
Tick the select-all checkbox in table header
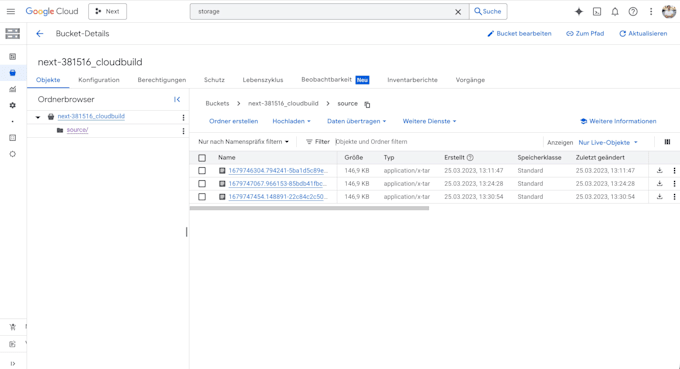202,158
